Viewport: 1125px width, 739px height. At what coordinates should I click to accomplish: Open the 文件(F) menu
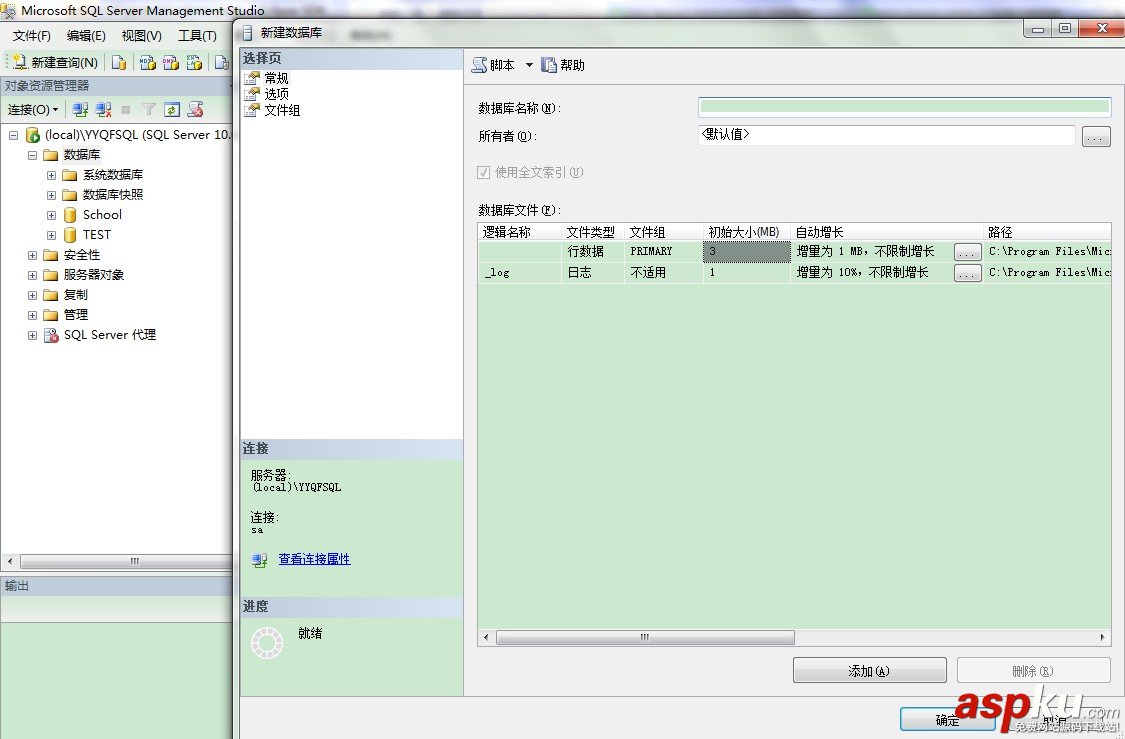pyautogui.click(x=32, y=36)
